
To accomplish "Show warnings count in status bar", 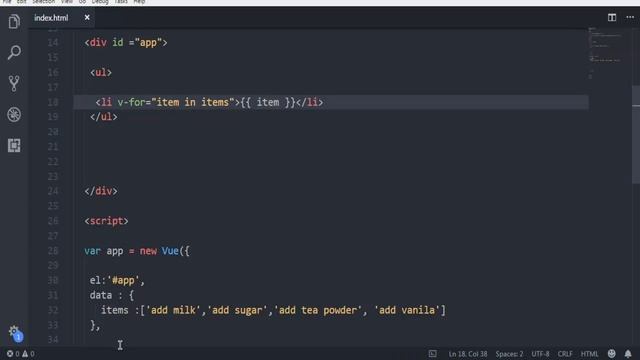I will coord(28,354).
